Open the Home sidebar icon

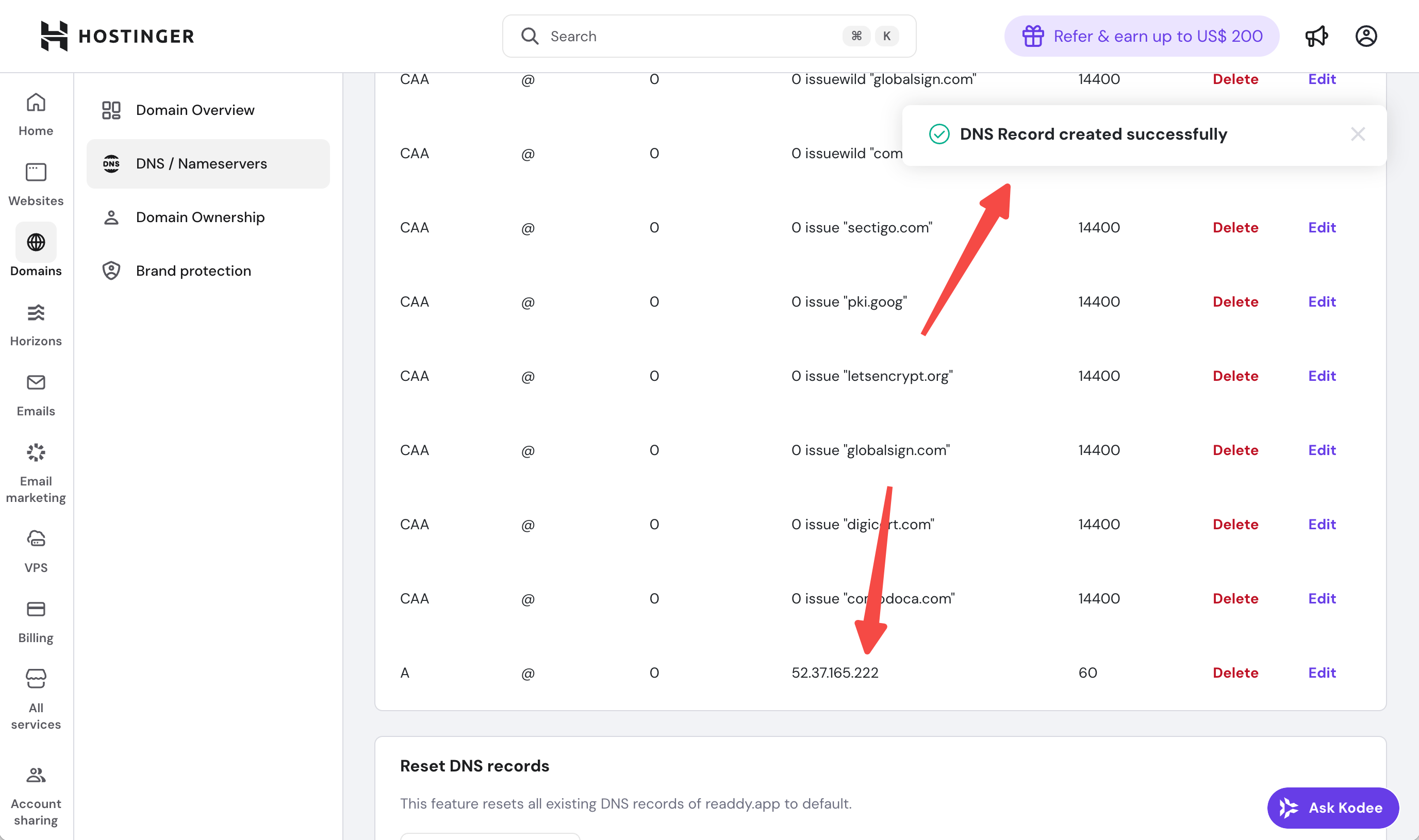point(36,103)
